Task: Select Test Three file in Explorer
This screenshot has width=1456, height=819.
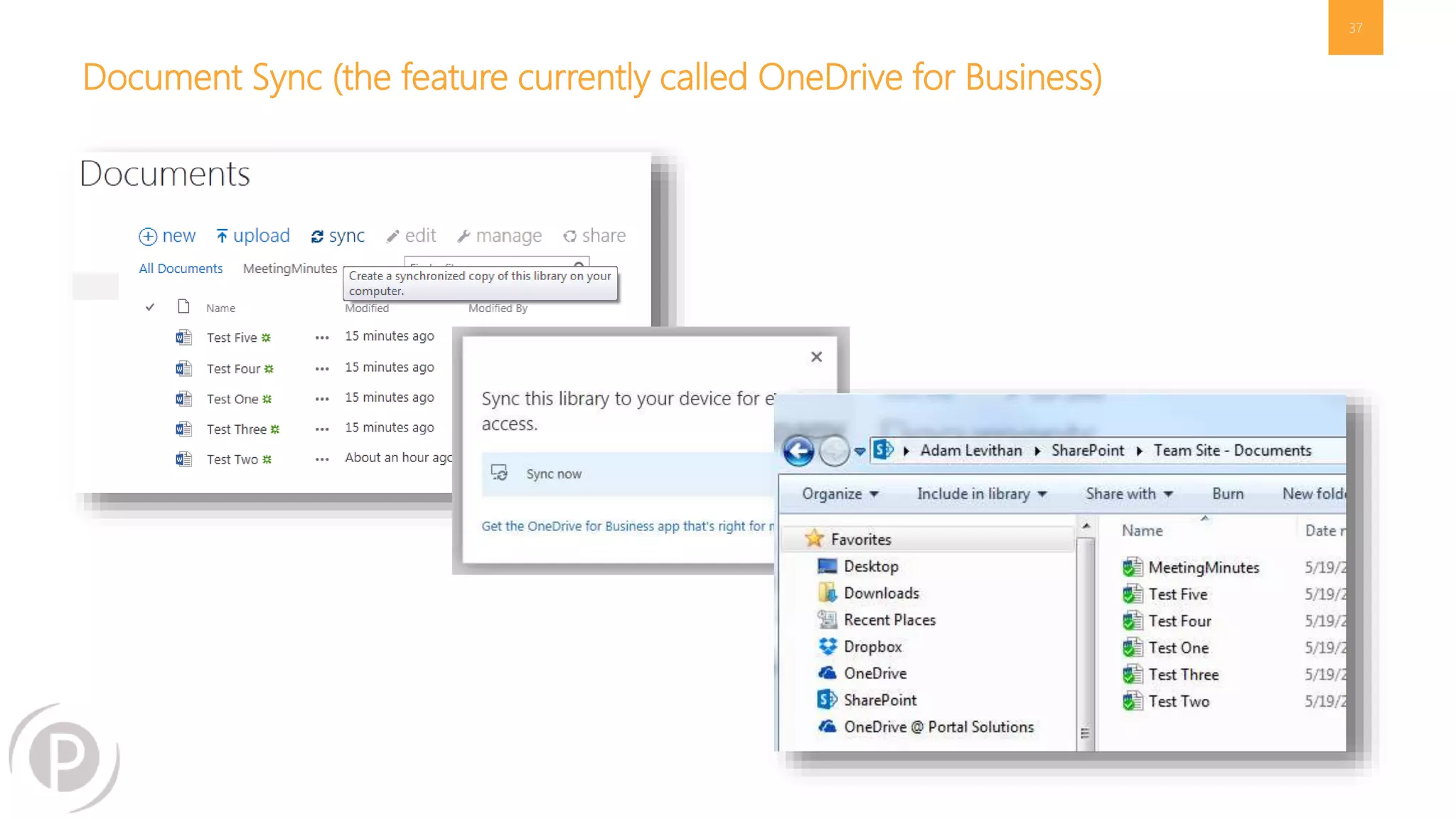Action: (x=1183, y=674)
